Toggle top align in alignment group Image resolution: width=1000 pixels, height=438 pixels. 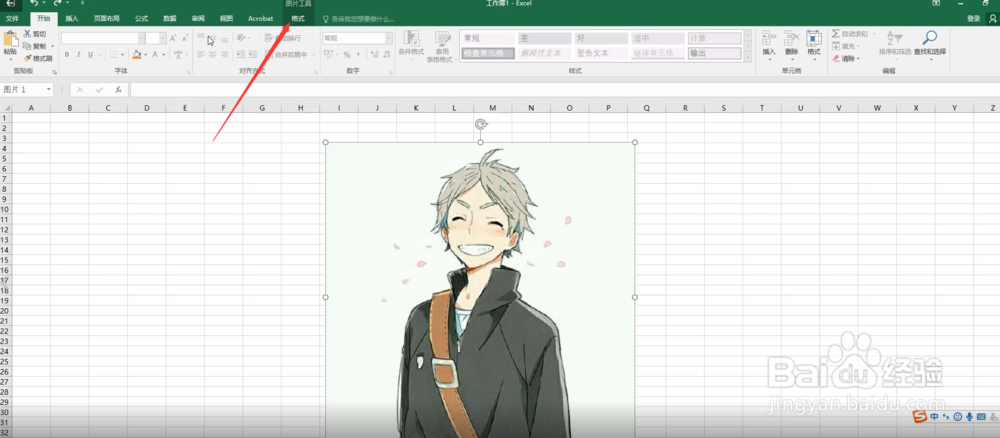point(201,38)
